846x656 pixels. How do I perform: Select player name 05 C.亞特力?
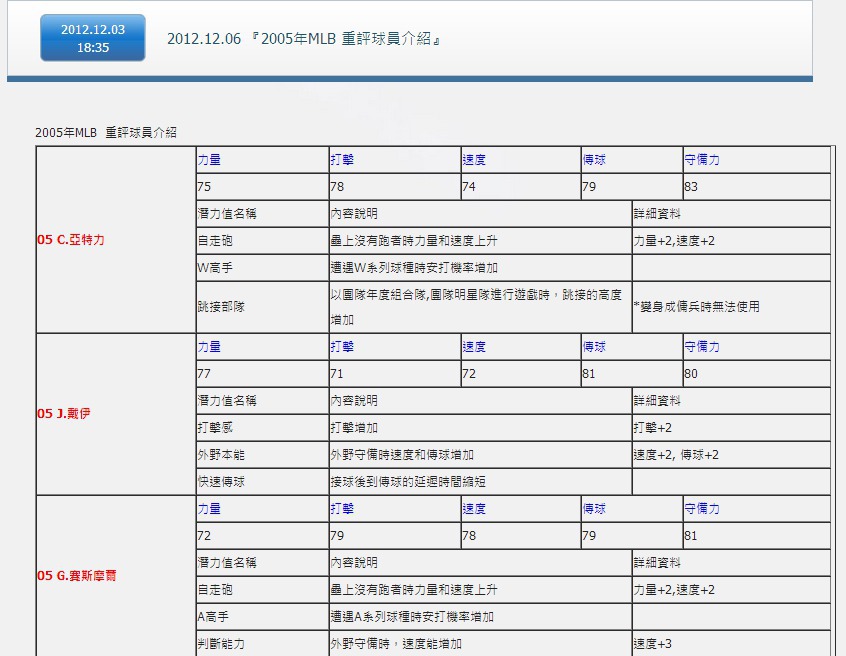(71, 241)
